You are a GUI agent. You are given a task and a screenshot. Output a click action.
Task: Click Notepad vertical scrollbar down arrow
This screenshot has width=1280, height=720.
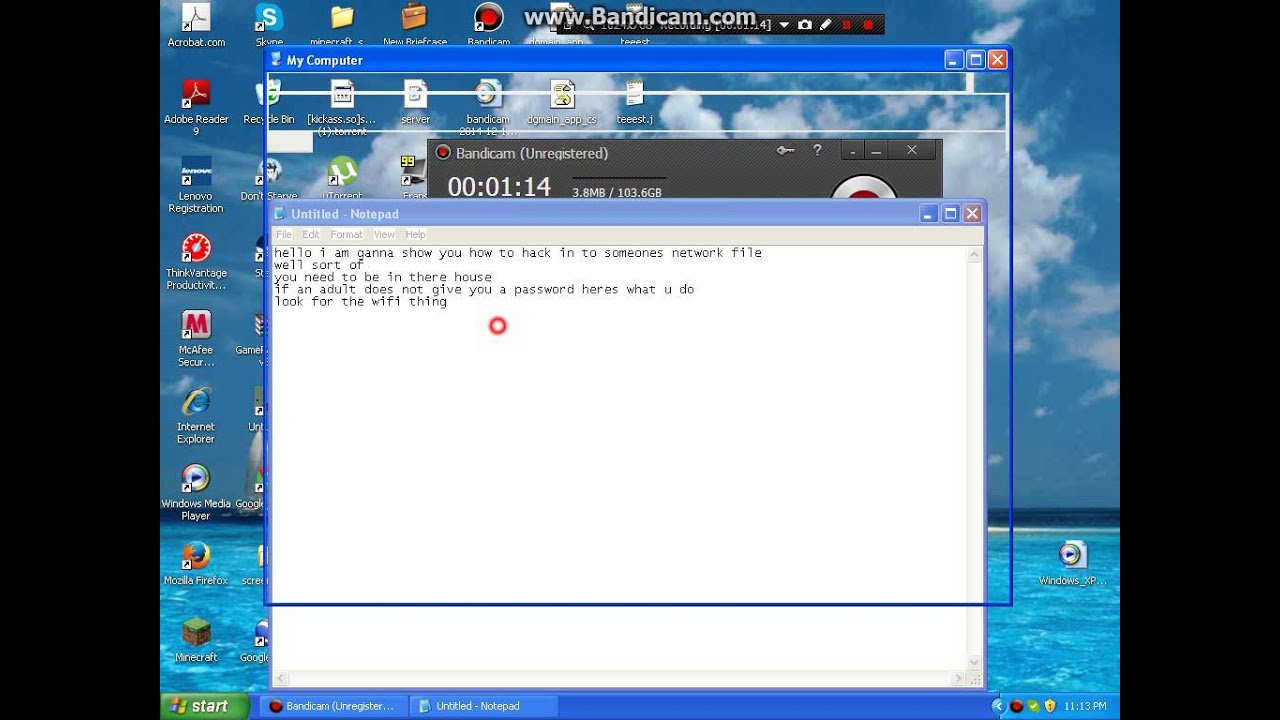click(x=975, y=662)
